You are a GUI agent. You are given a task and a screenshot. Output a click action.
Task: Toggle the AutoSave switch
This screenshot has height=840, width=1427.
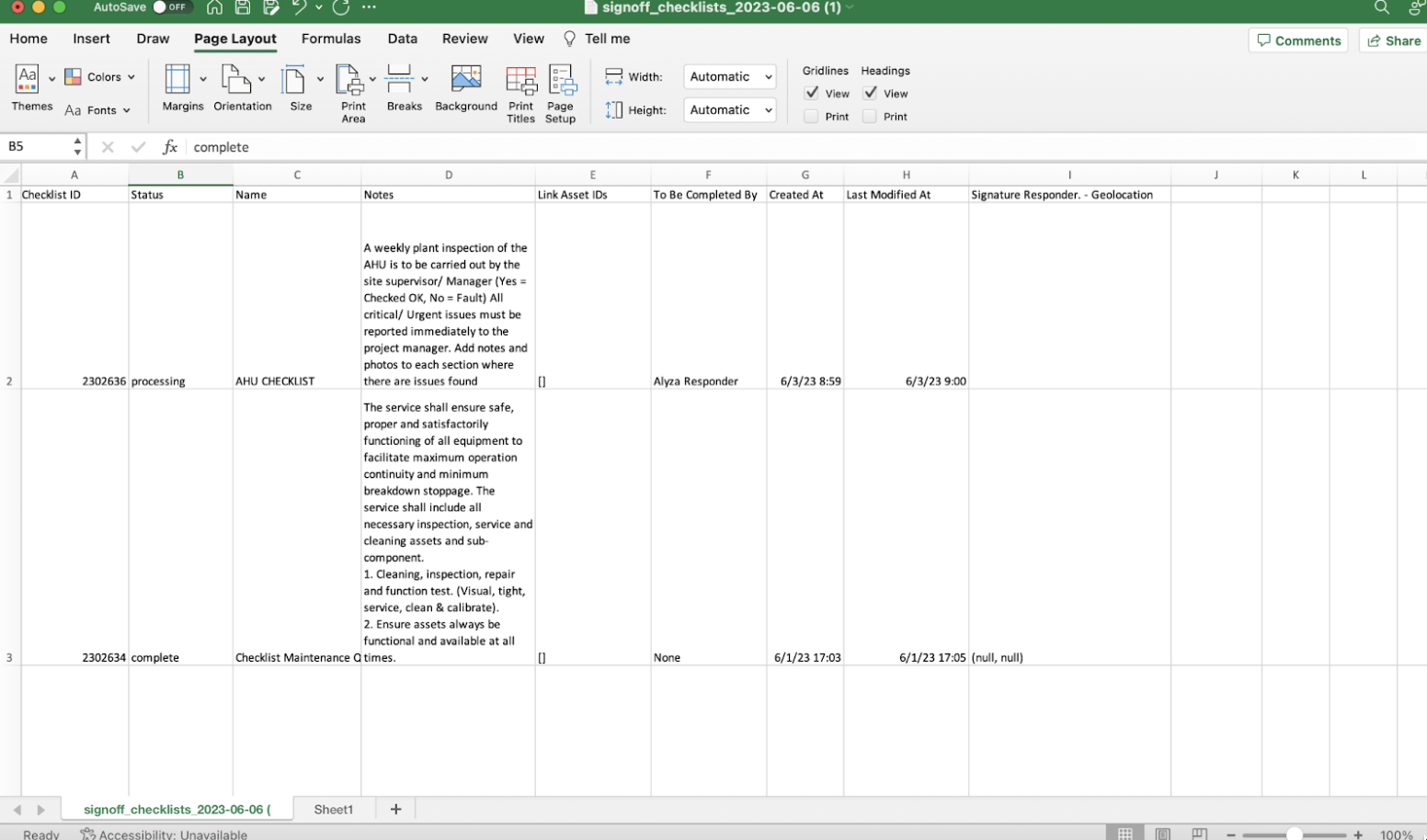point(172,7)
